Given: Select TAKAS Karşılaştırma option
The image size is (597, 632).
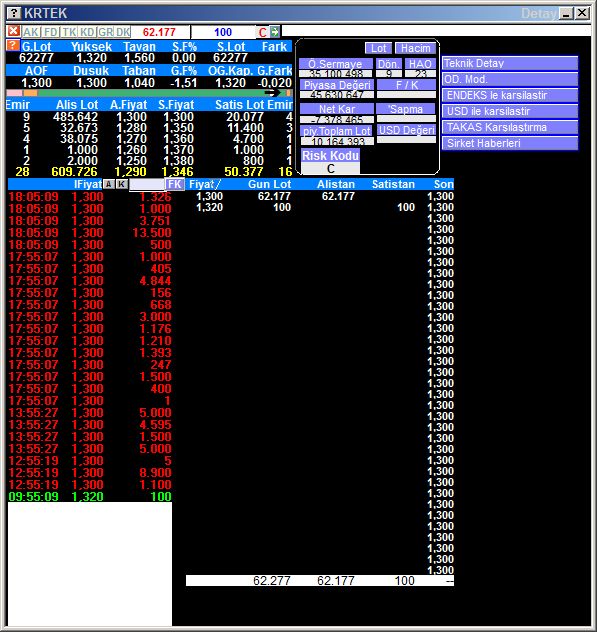Looking at the screenshot, I should click(x=510, y=127).
